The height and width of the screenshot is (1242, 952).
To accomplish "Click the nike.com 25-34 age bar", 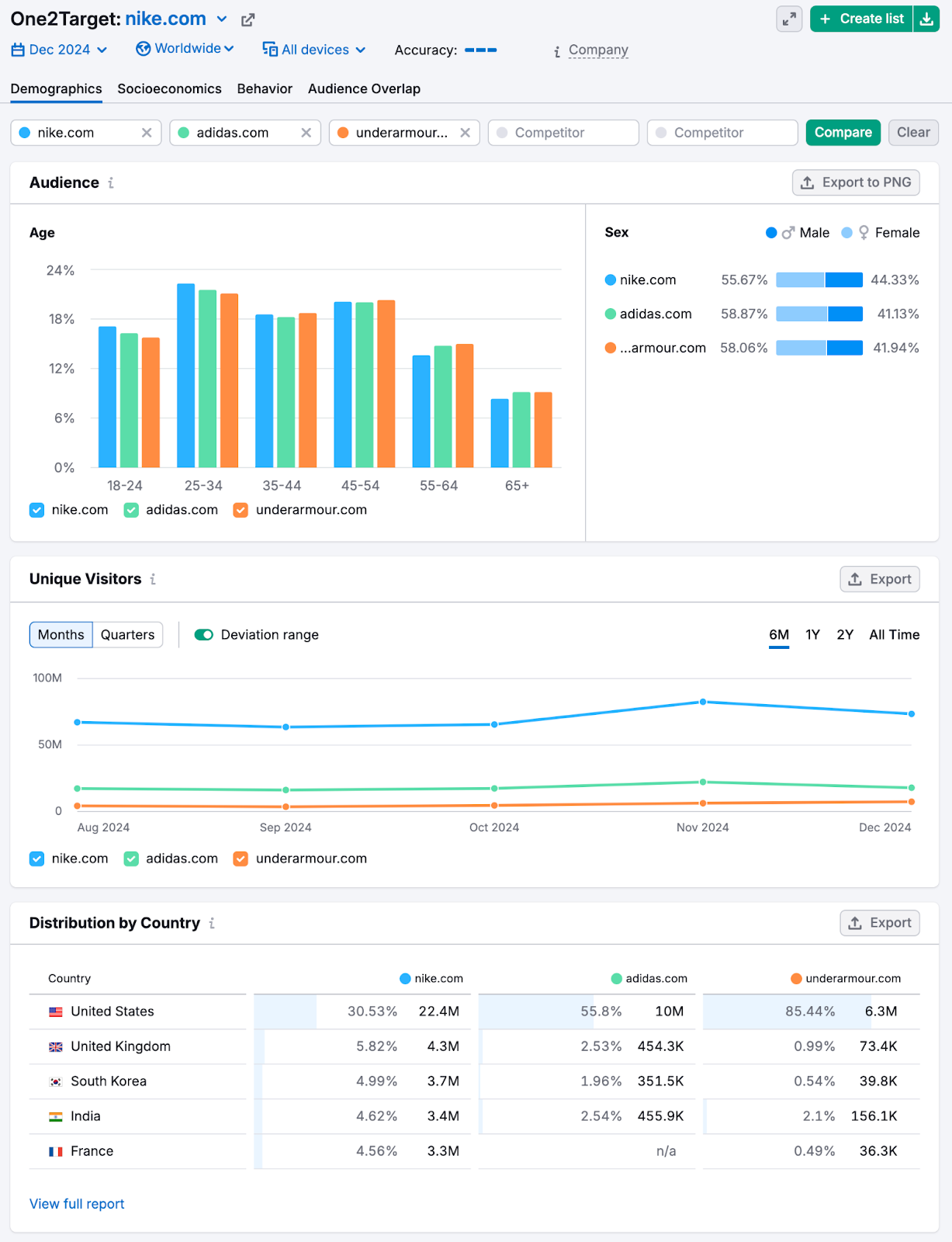I will [186, 376].
